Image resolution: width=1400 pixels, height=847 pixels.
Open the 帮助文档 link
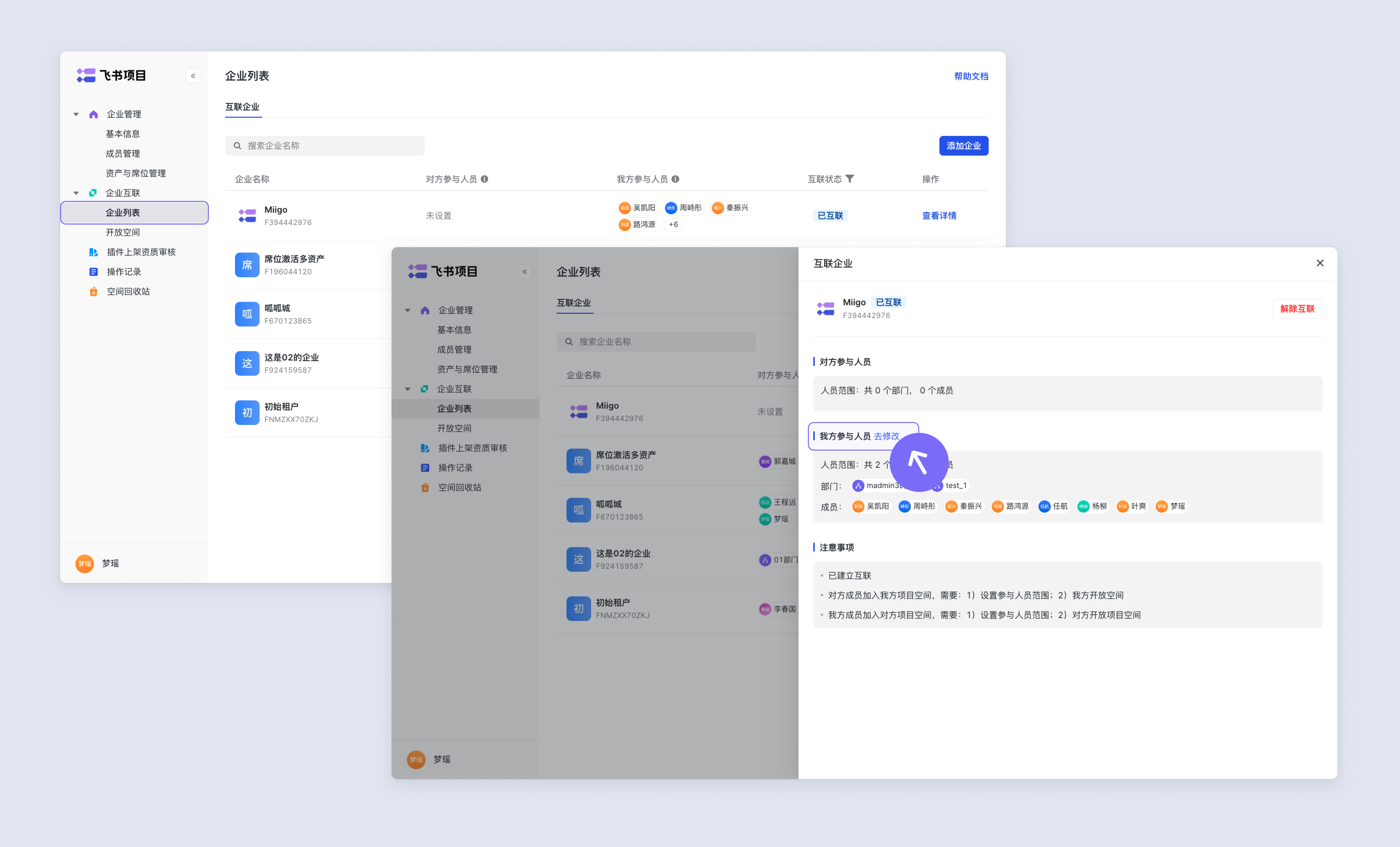972,76
